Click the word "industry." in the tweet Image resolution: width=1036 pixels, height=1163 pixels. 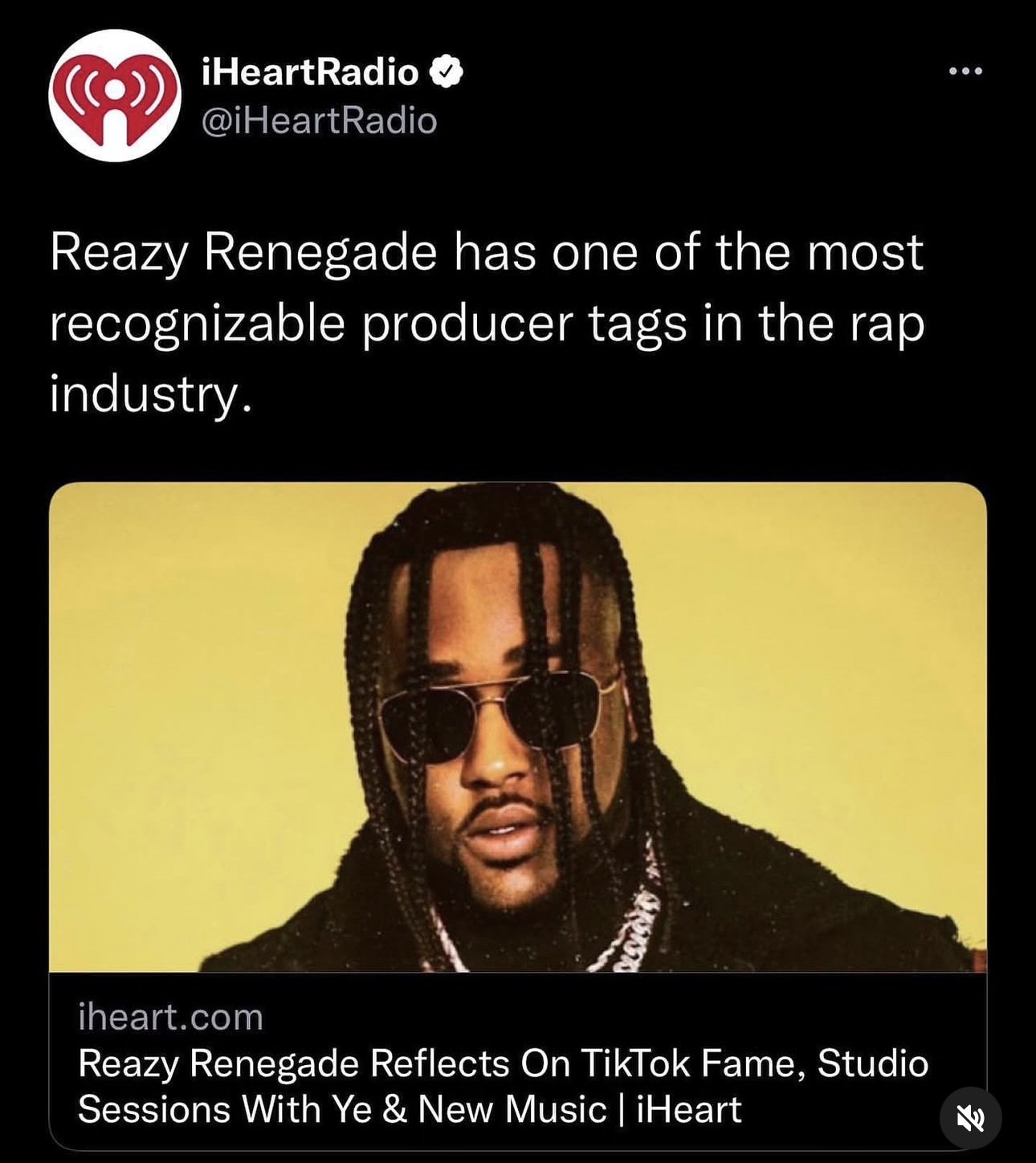(151, 394)
